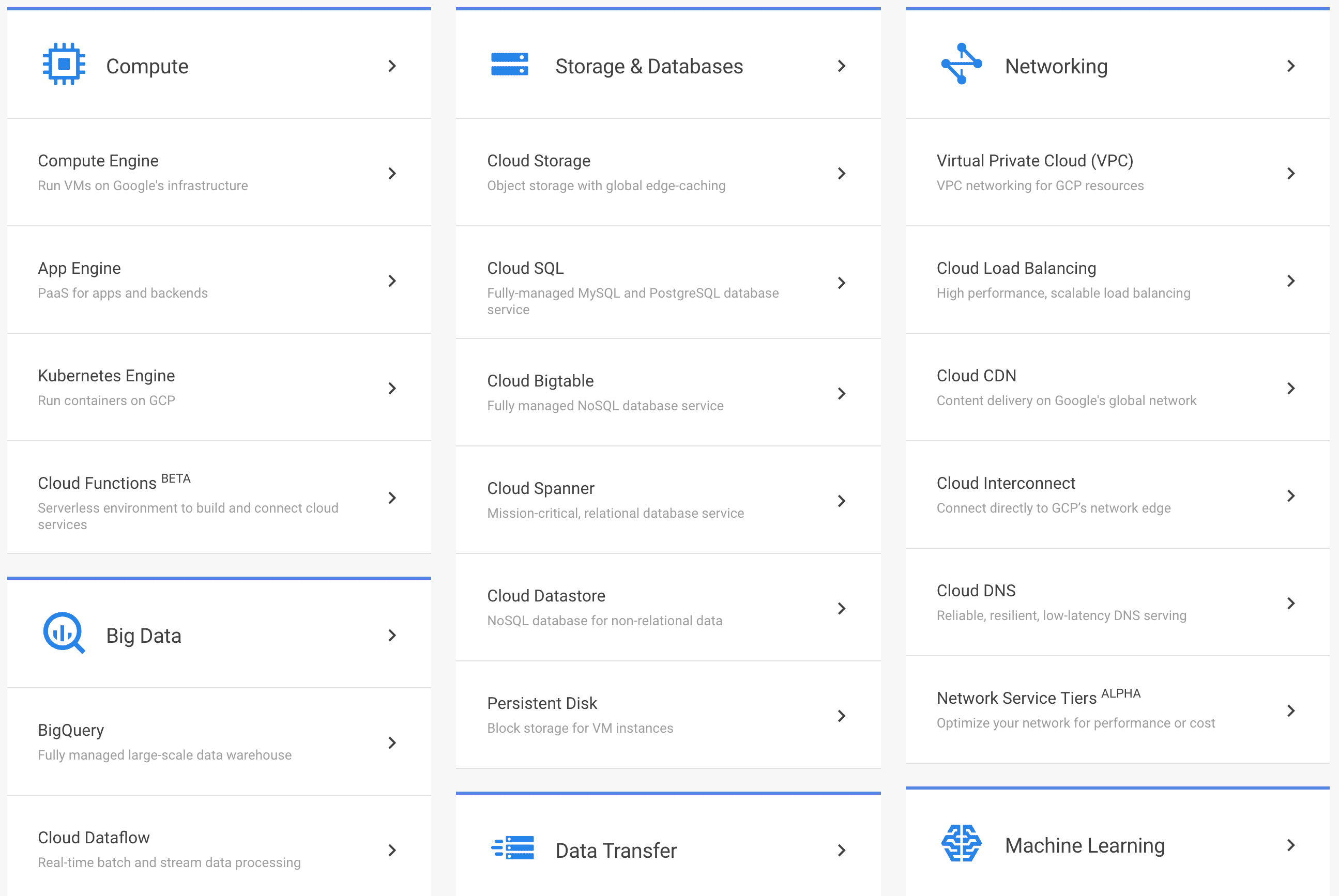The height and width of the screenshot is (896, 1339).
Task: Click the Big Data magnifier icon
Action: [64, 633]
